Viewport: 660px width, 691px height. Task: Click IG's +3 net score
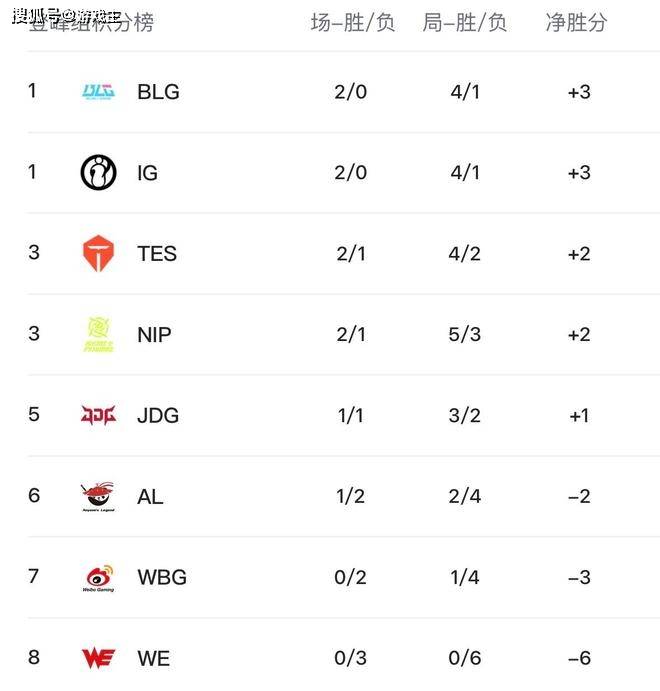pyautogui.click(x=579, y=173)
